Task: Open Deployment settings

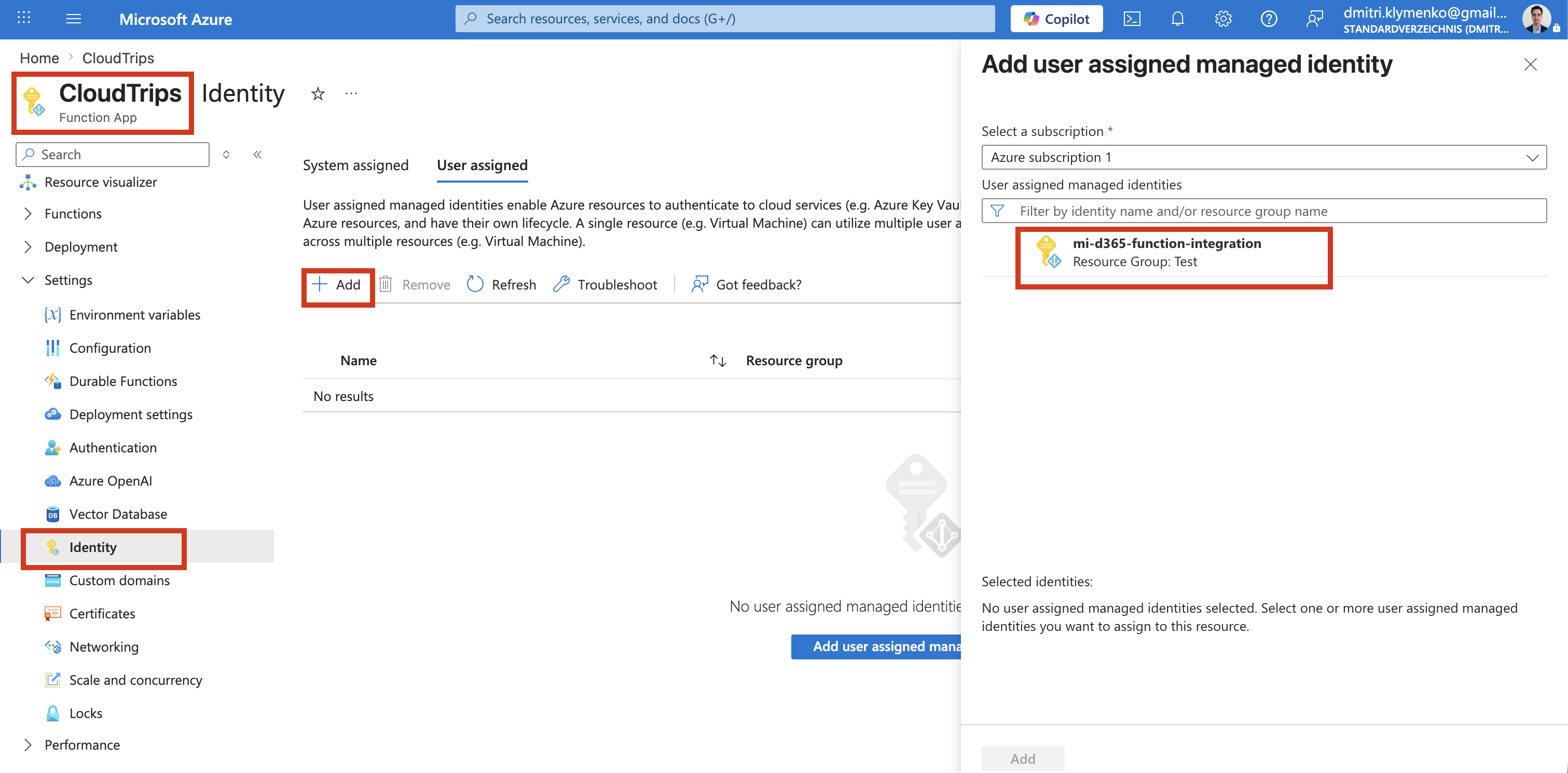Action: pos(119,414)
